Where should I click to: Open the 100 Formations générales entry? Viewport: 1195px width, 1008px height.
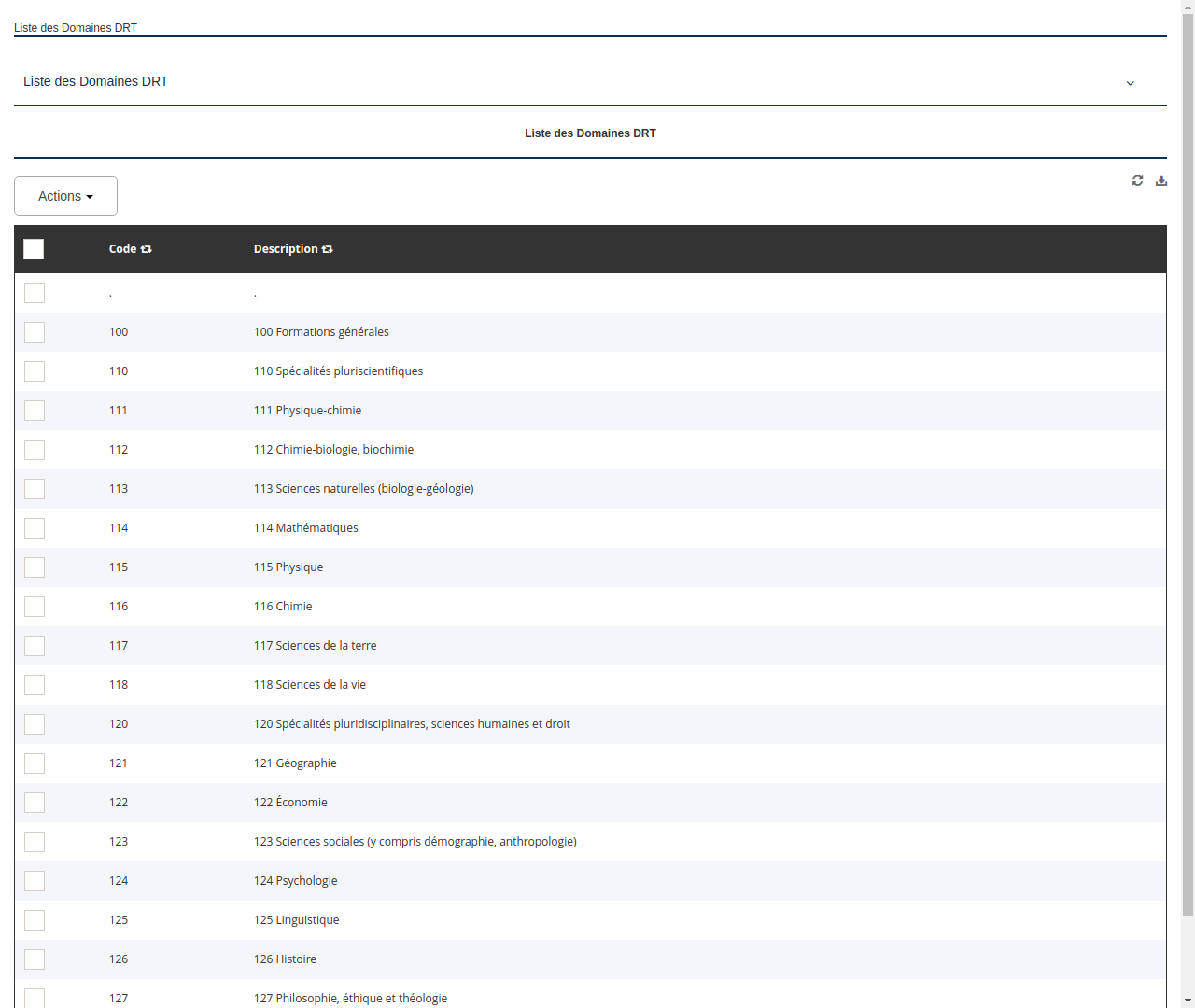[x=321, y=331]
